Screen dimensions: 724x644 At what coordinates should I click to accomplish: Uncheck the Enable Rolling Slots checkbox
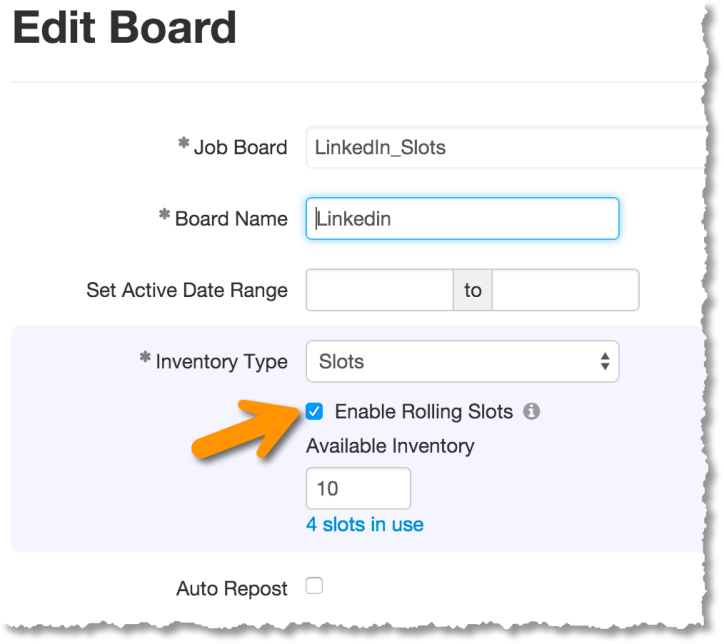(x=315, y=411)
